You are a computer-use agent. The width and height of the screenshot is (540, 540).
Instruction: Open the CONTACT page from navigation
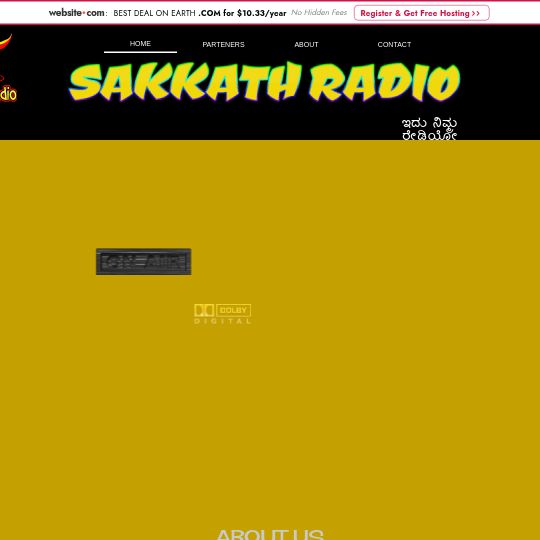click(394, 45)
